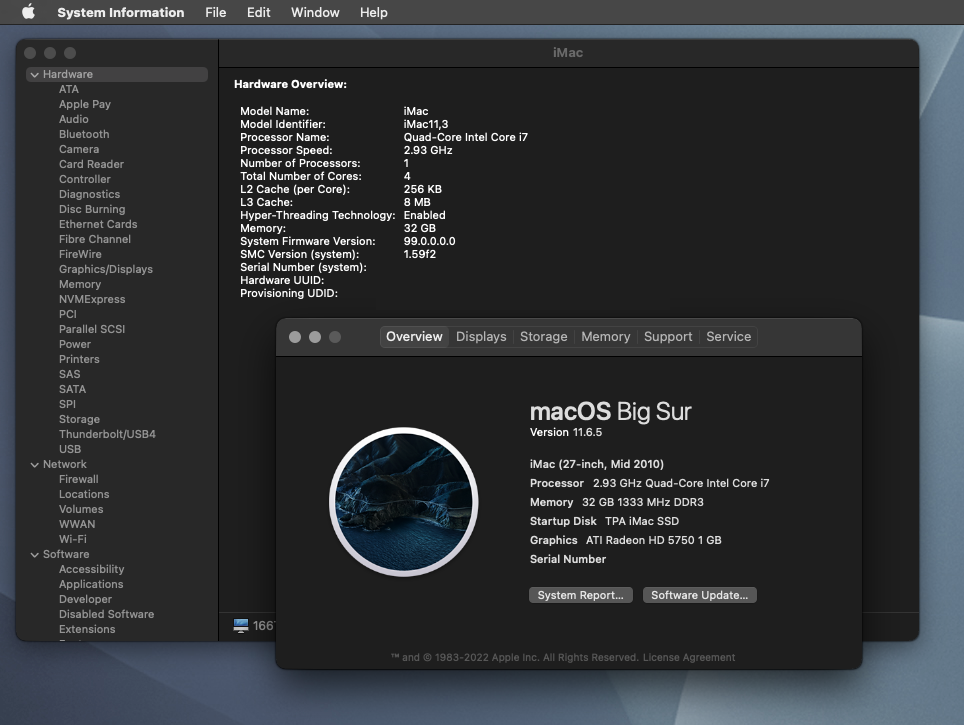Select Applications under Software
This screenshot has width=964, height=725.
(91, 584)
